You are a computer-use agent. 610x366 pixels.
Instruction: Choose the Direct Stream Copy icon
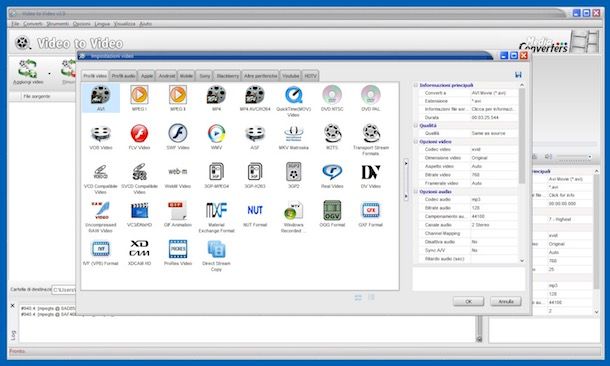point(216,249)
